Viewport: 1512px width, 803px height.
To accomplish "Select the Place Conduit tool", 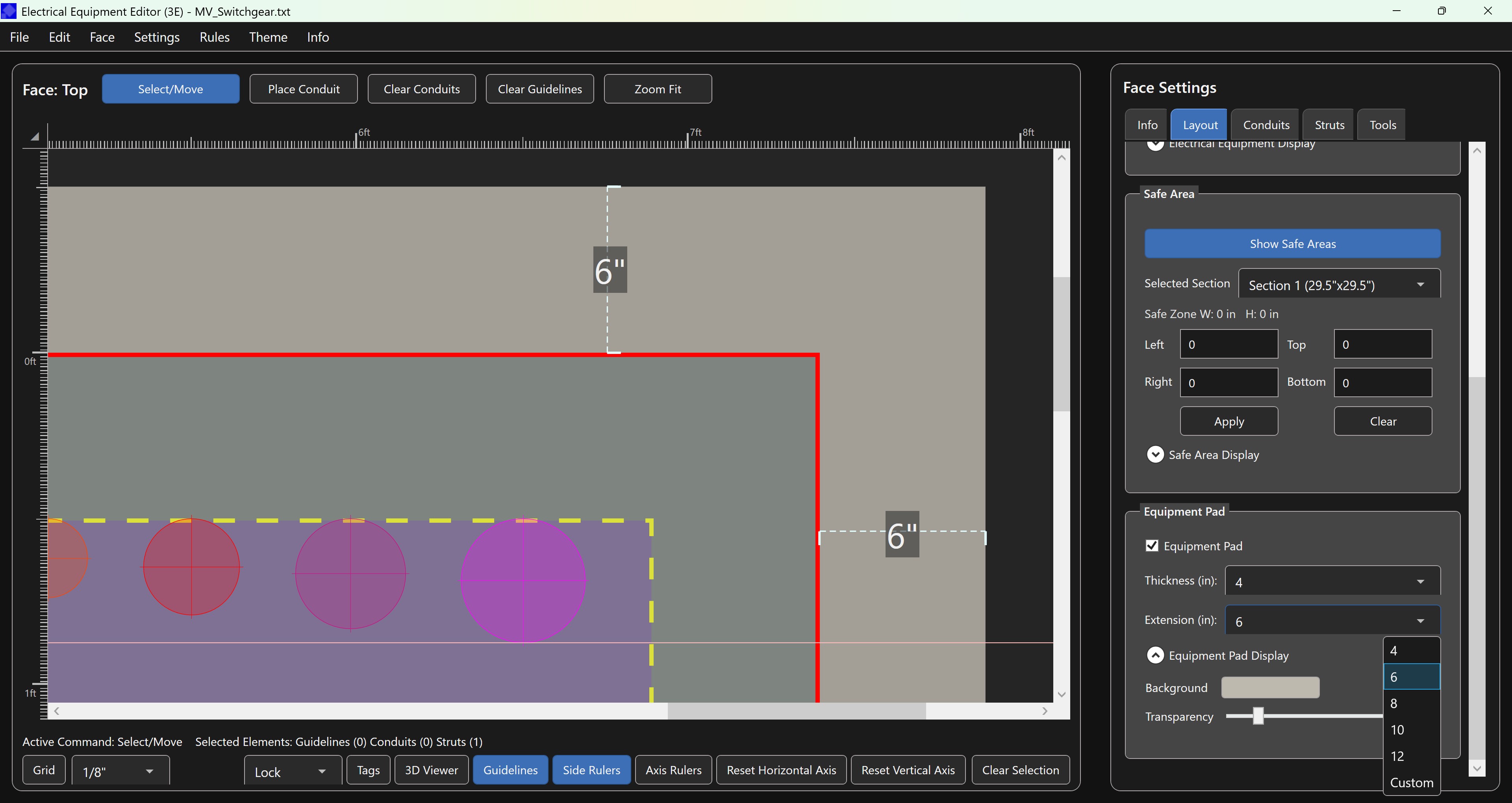I will [303, 89].
